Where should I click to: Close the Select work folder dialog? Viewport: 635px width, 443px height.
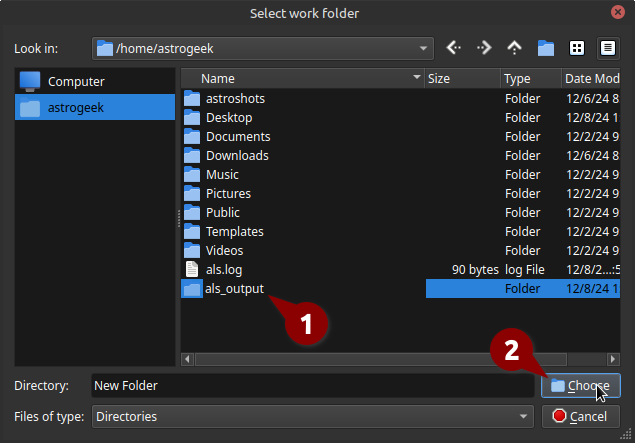click(618, 12)
